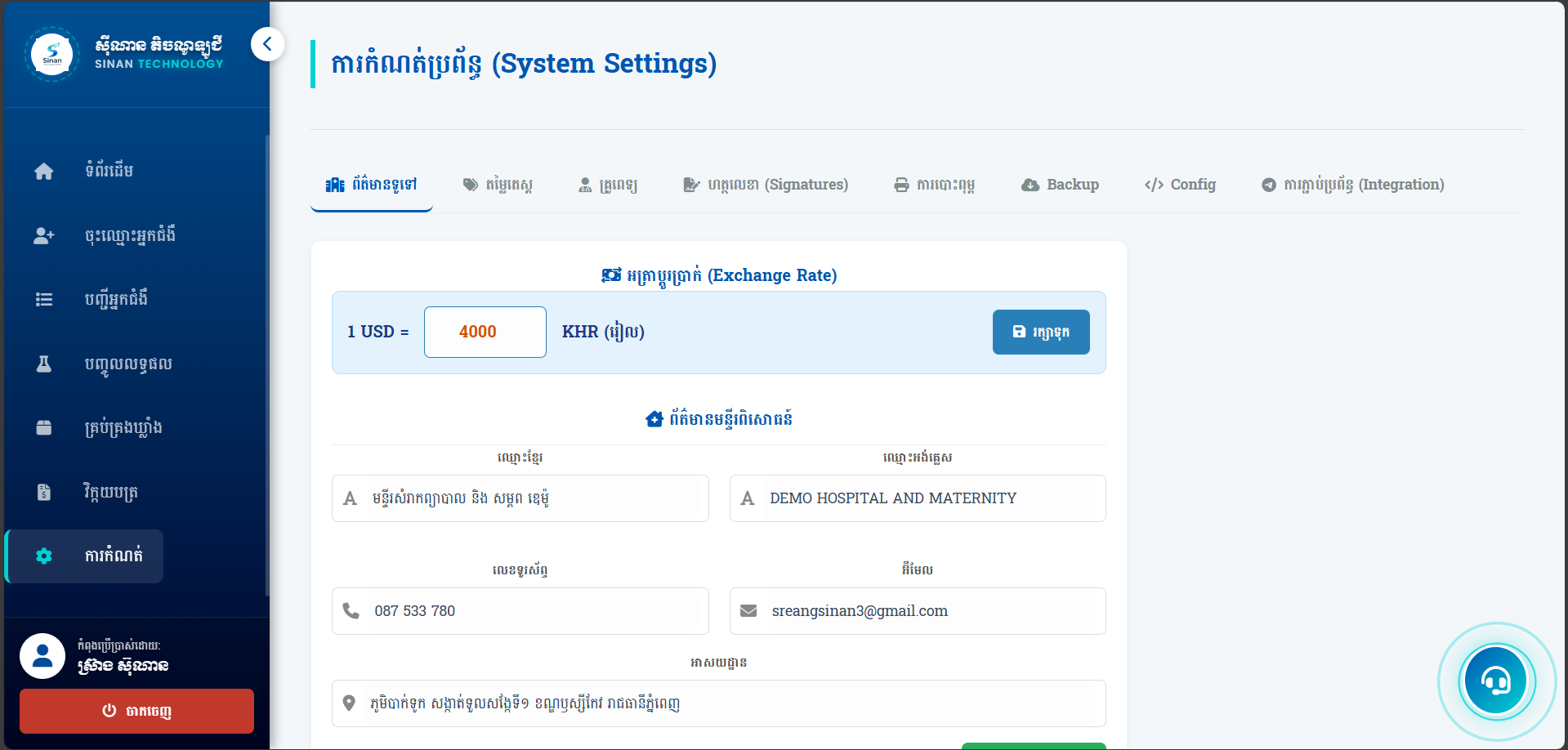The height and width of the screenshot is (750, 1568).
Task: Click the user avatar icon in sidebar
Action: [x=42, y=655]
